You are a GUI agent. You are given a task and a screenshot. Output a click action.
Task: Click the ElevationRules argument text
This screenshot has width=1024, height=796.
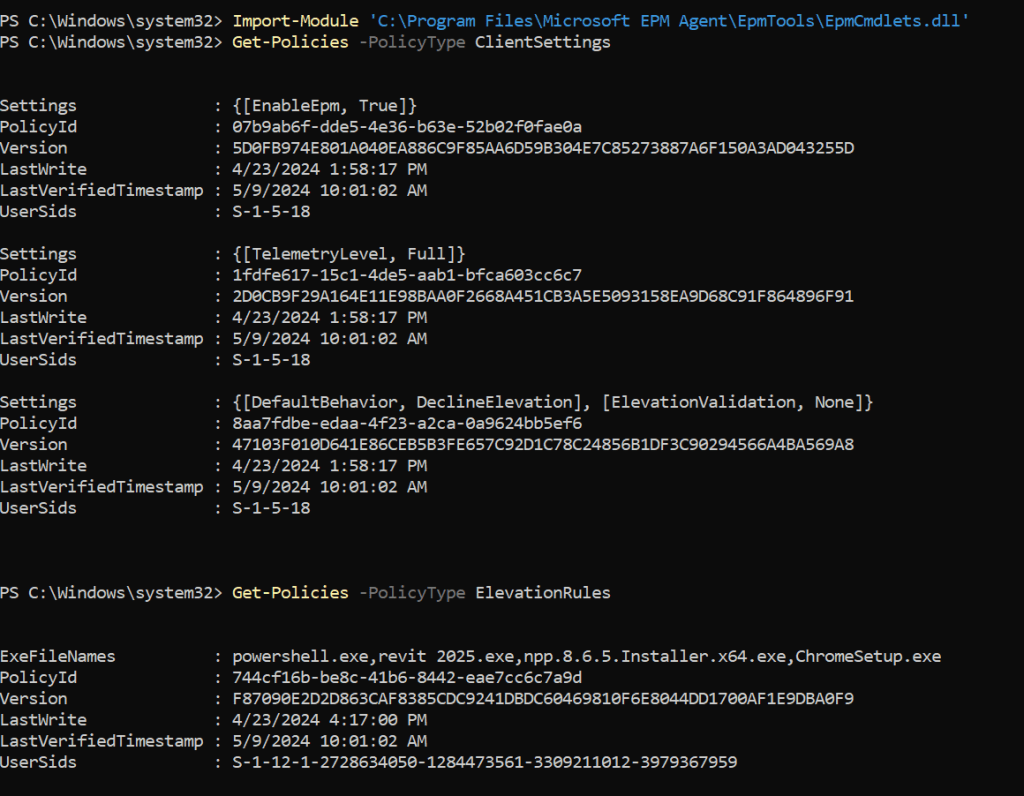click(542, 593)
